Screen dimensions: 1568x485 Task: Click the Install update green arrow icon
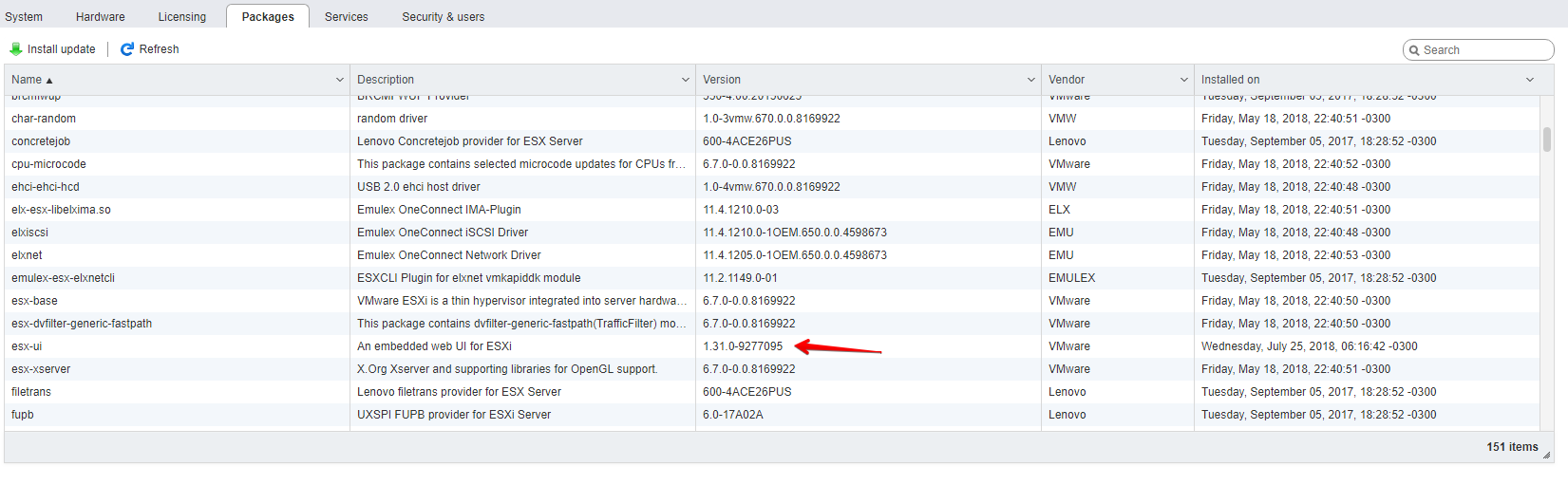point(15,49)
